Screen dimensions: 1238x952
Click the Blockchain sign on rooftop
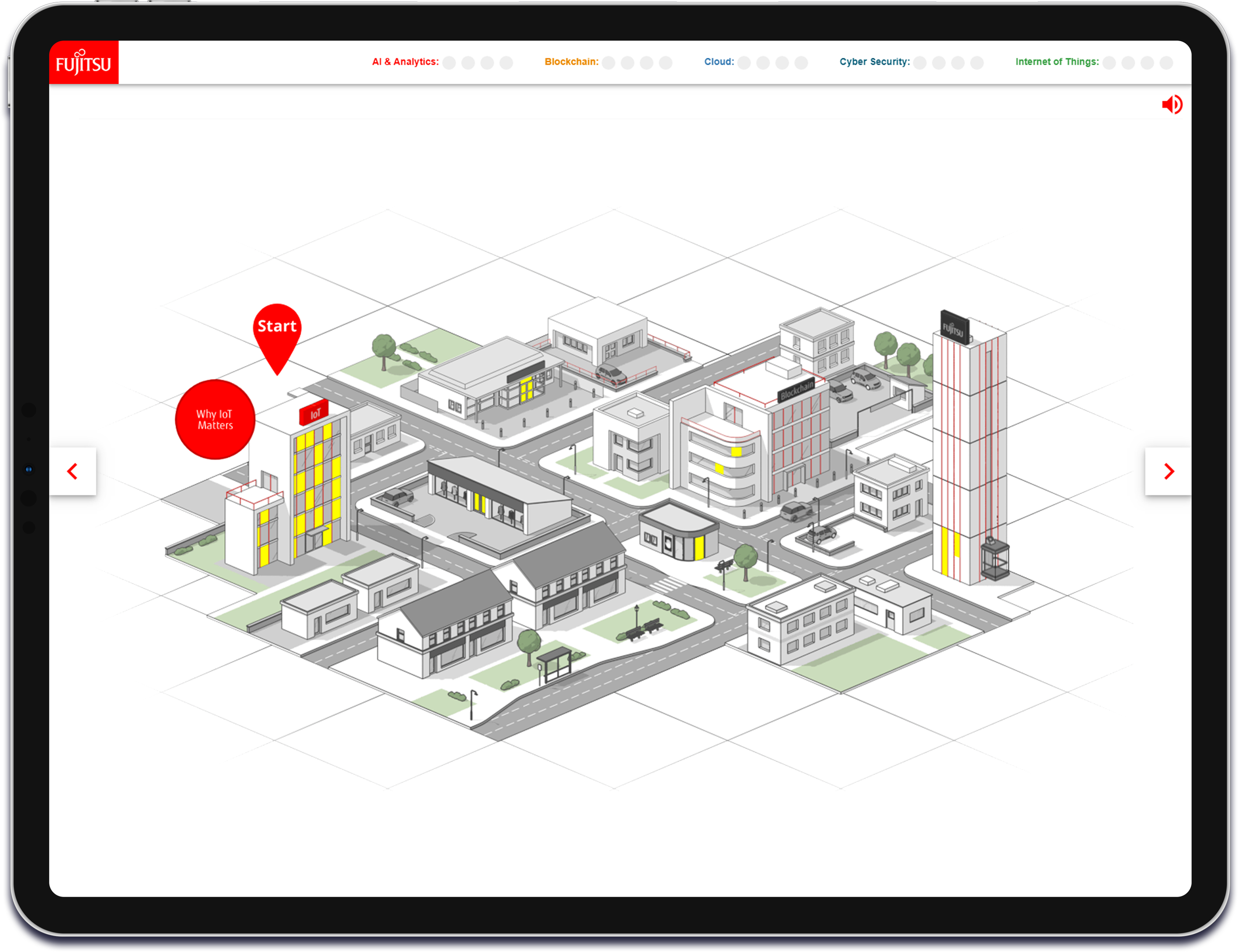pos(796,390)
